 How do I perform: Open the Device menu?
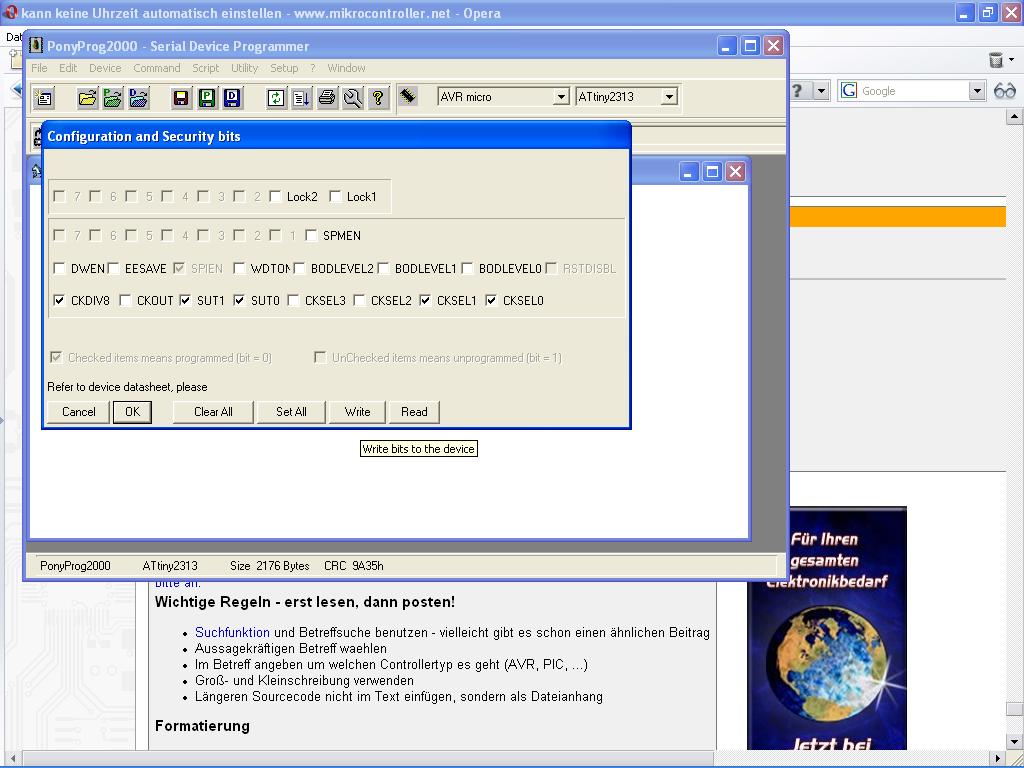(105, 68)
